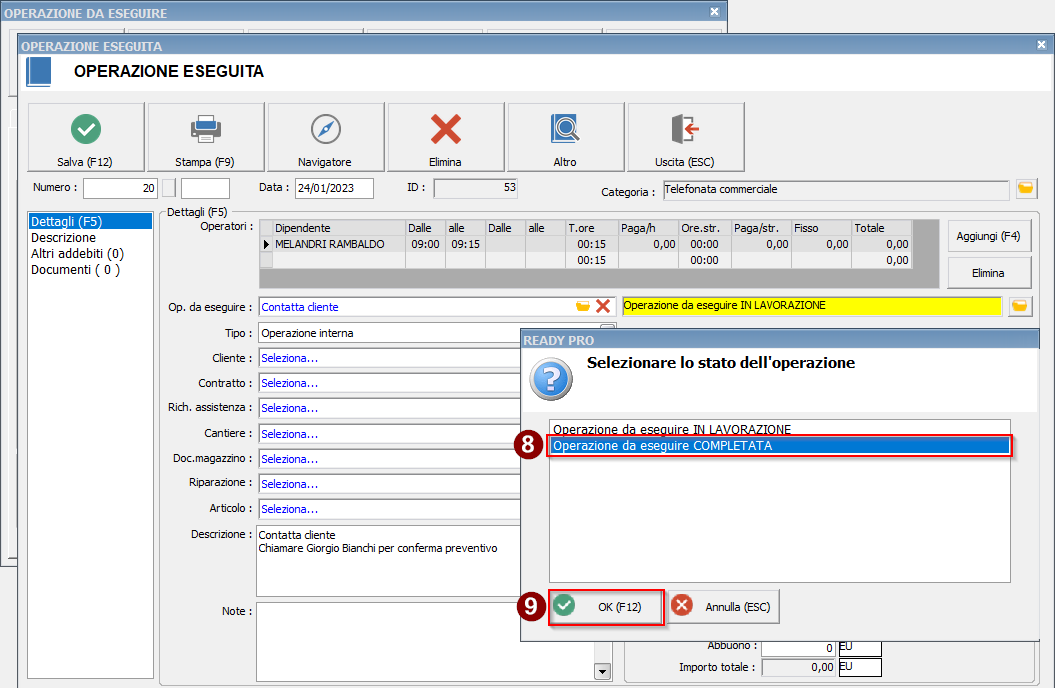Clear Op. da eseguire with red X
This screenshot has height=688, width=1055.
(x=603, y=307)
